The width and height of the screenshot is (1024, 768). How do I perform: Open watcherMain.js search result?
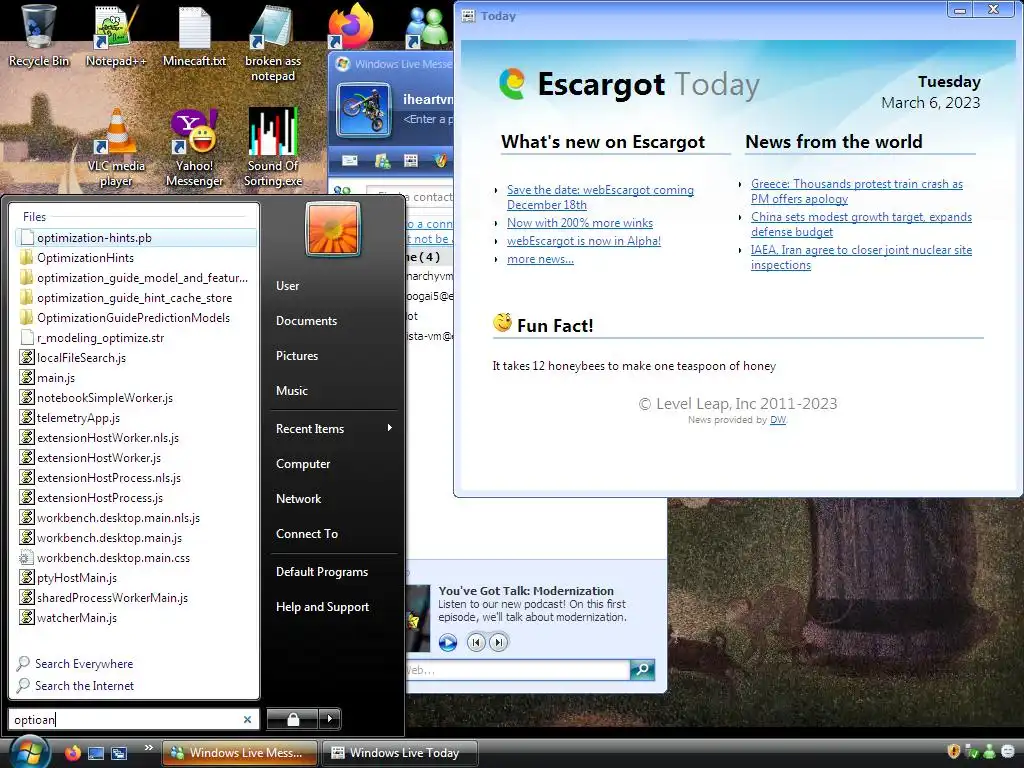tap(136, 618)
